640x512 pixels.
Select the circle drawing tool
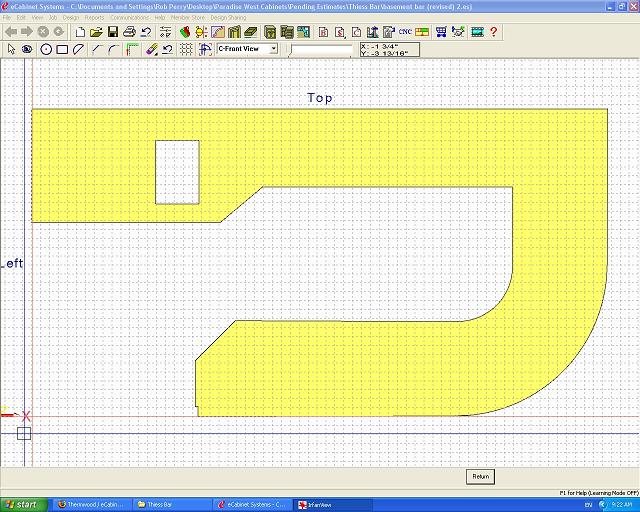46,49
